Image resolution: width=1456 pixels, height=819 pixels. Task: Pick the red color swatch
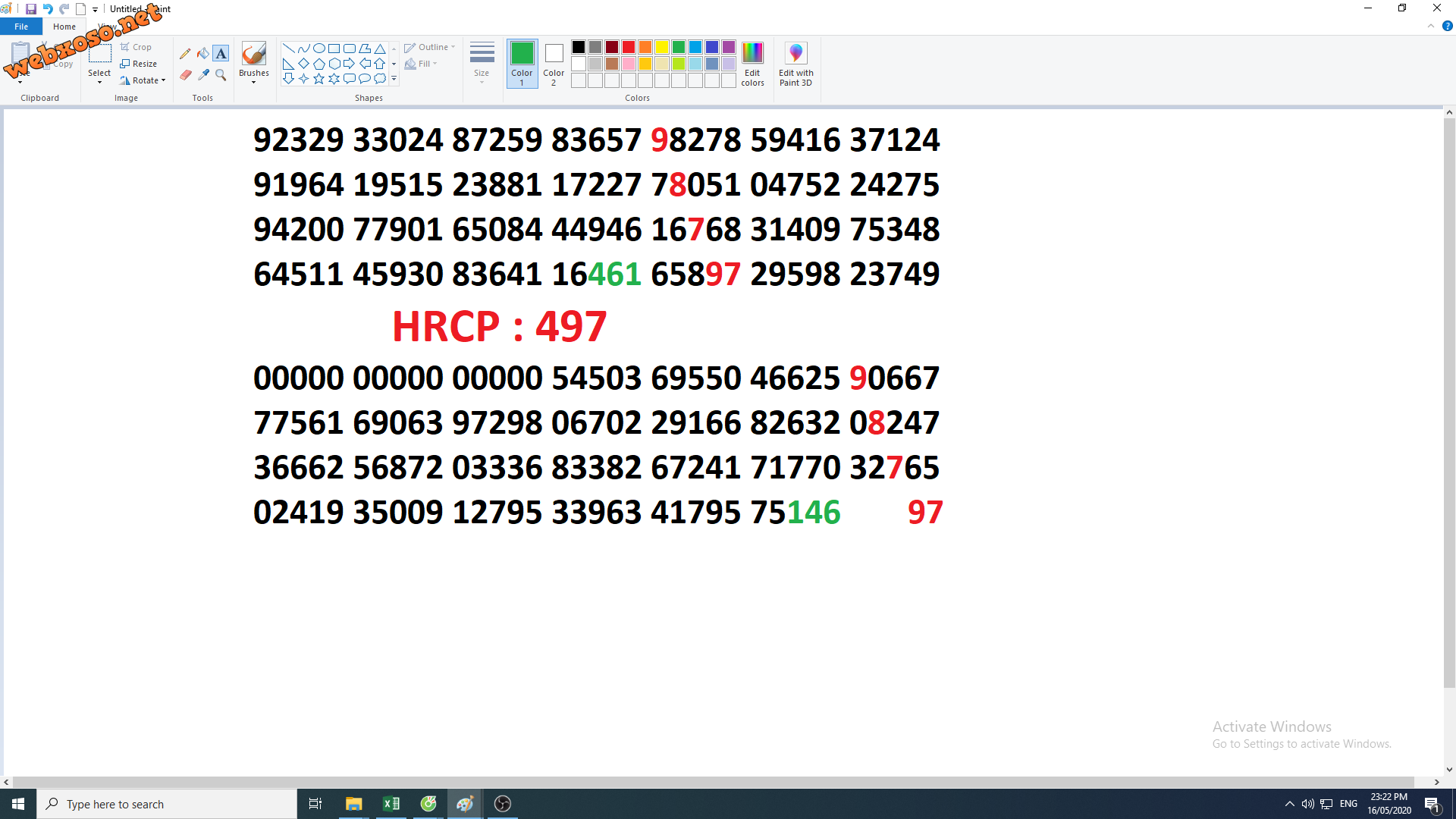tap(629, 47)
